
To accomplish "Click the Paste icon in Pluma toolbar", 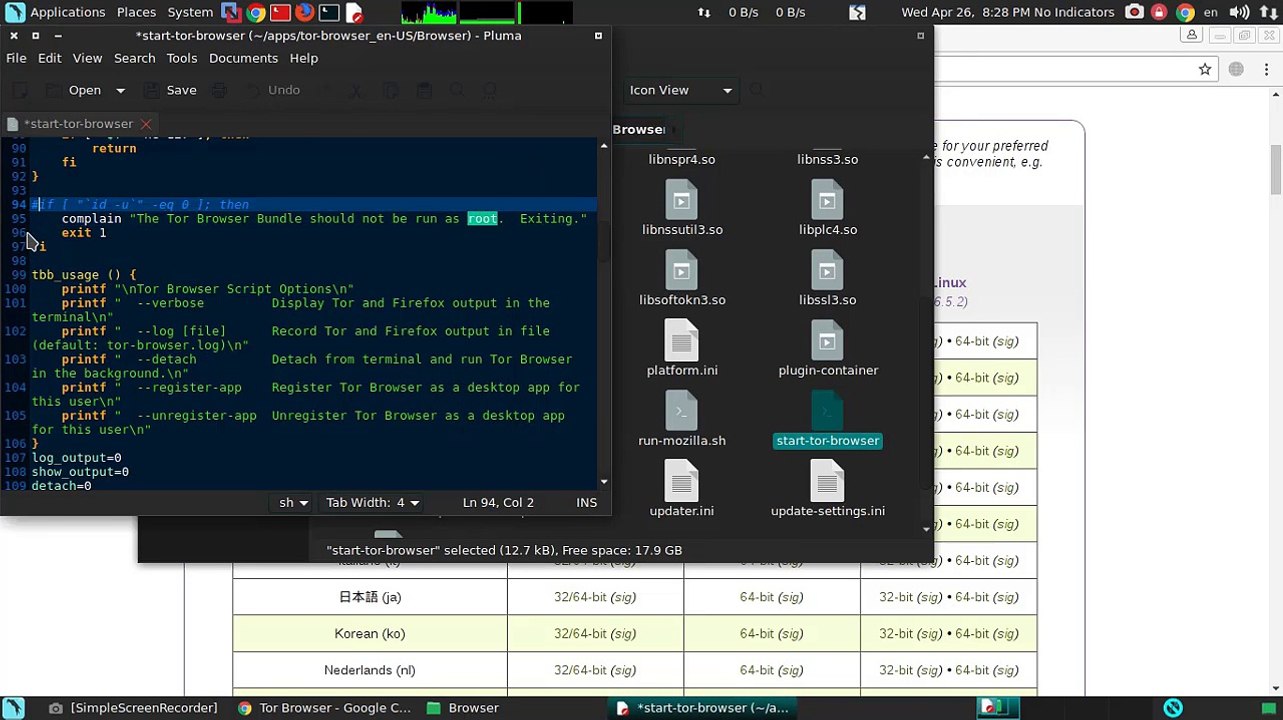I will [424, 90].
